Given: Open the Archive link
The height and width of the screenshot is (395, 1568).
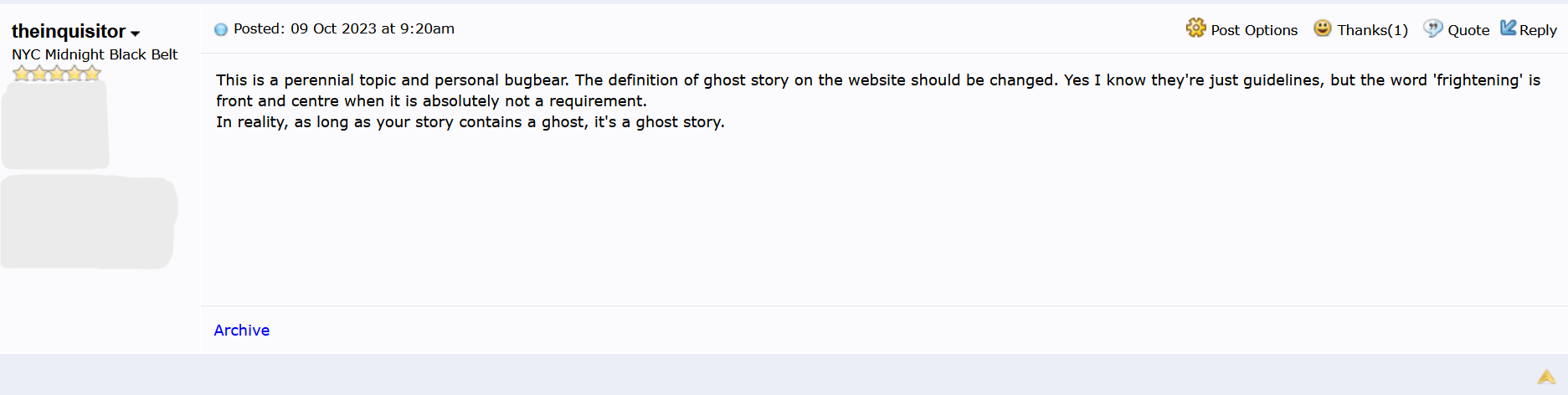Looking at the screenshot, I should click(x=241, y=330).
